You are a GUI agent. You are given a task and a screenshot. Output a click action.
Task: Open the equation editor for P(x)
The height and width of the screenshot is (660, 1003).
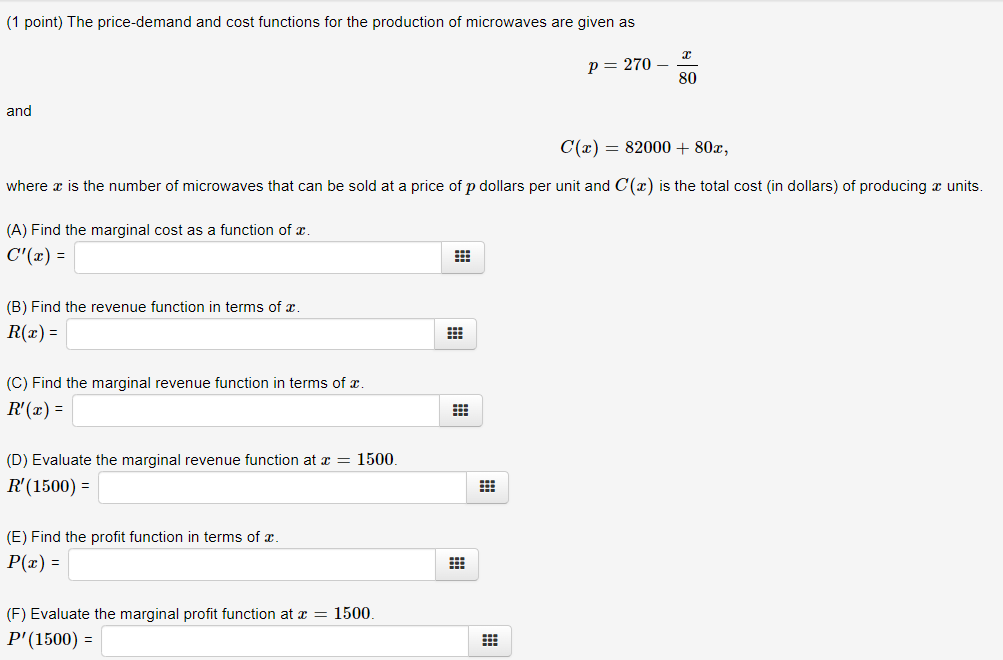[x=457, y=564]
